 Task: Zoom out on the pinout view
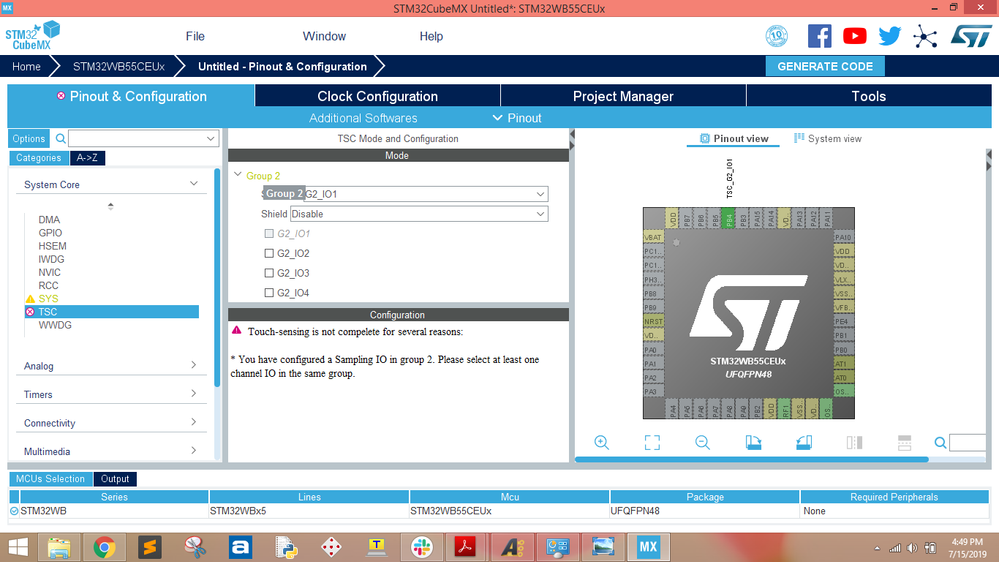coord(702,442)
